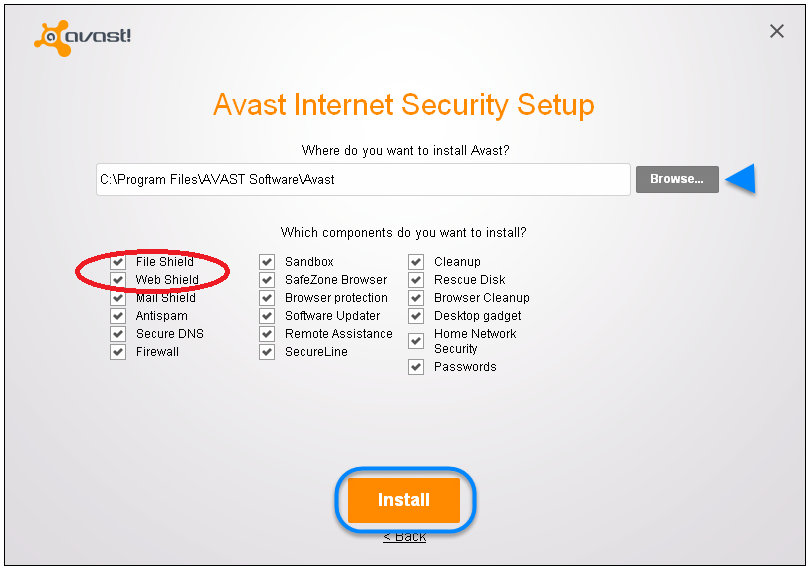Toggle the Web Shield checkbox

(118, 280)
